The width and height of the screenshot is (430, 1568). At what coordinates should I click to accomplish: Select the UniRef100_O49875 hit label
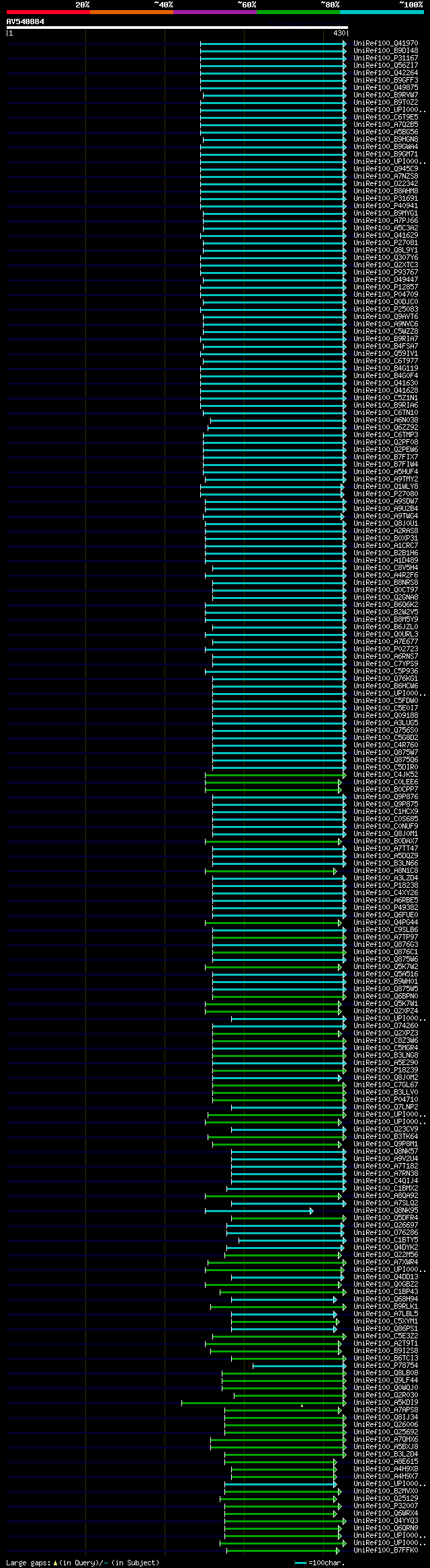(x=386, y=88)
